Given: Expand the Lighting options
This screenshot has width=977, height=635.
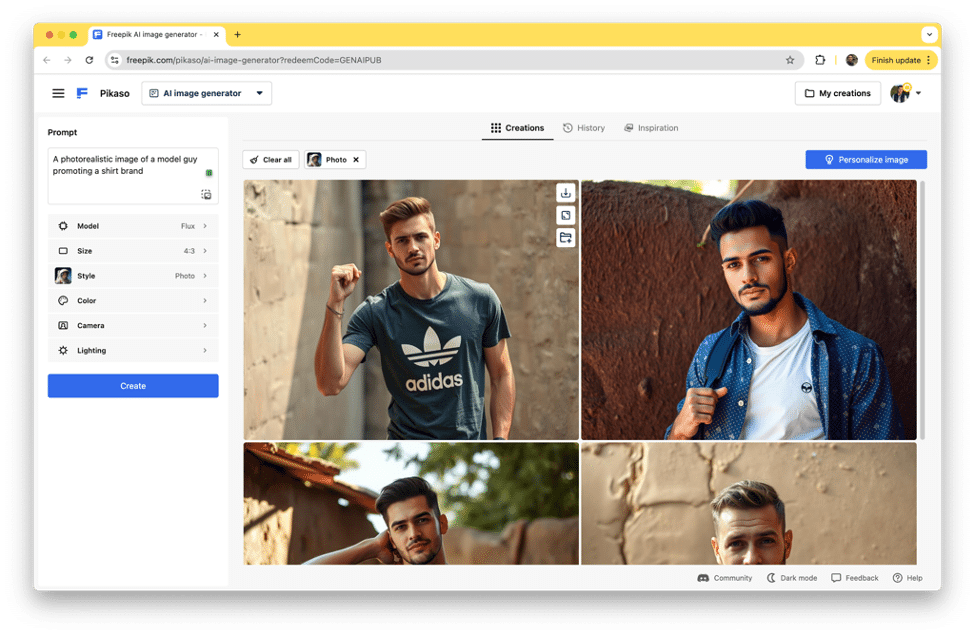Looking at the screenshot, I should (132, 351).
